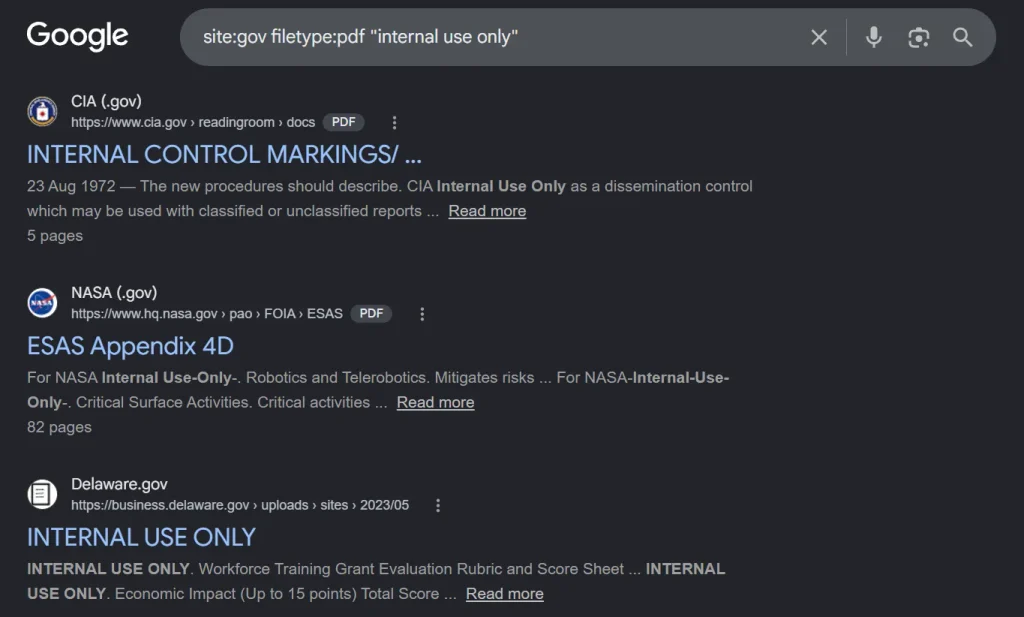Viewport: 1024px width, 617px height.
Task: Click the PDF badge on the NASA result
Action: [x=371, y=313]
